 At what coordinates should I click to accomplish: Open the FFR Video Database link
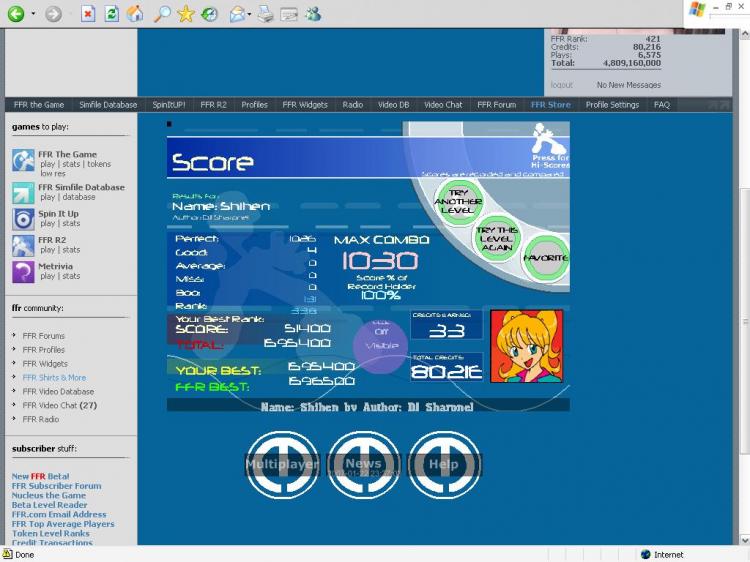[x=58, y=391]
